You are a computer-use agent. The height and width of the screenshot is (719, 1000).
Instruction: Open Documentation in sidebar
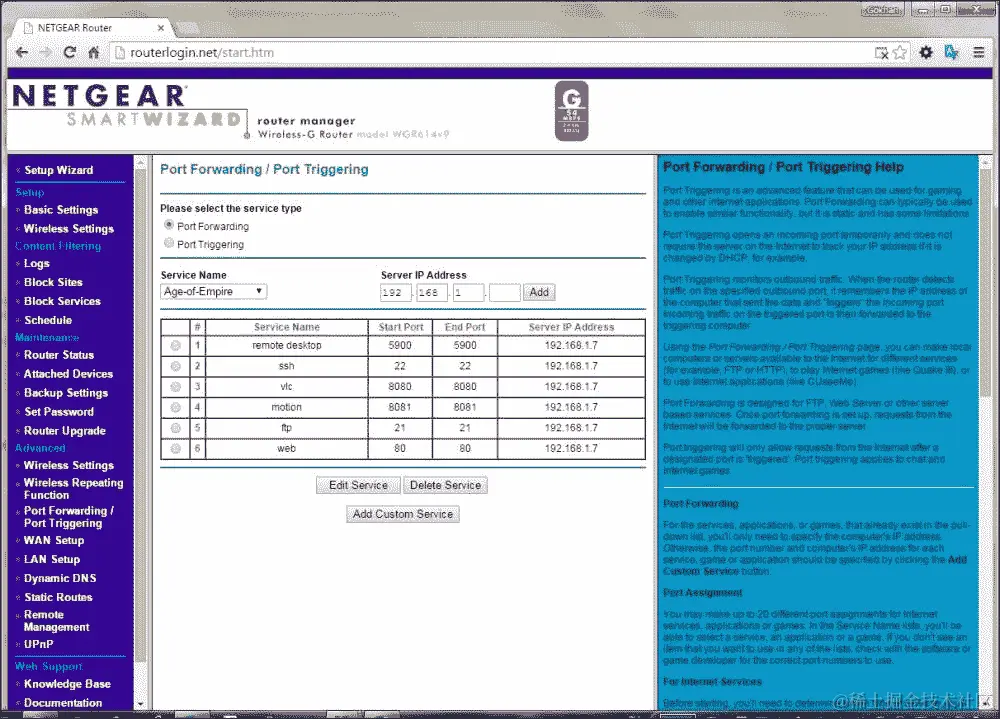tap(63, 703)
